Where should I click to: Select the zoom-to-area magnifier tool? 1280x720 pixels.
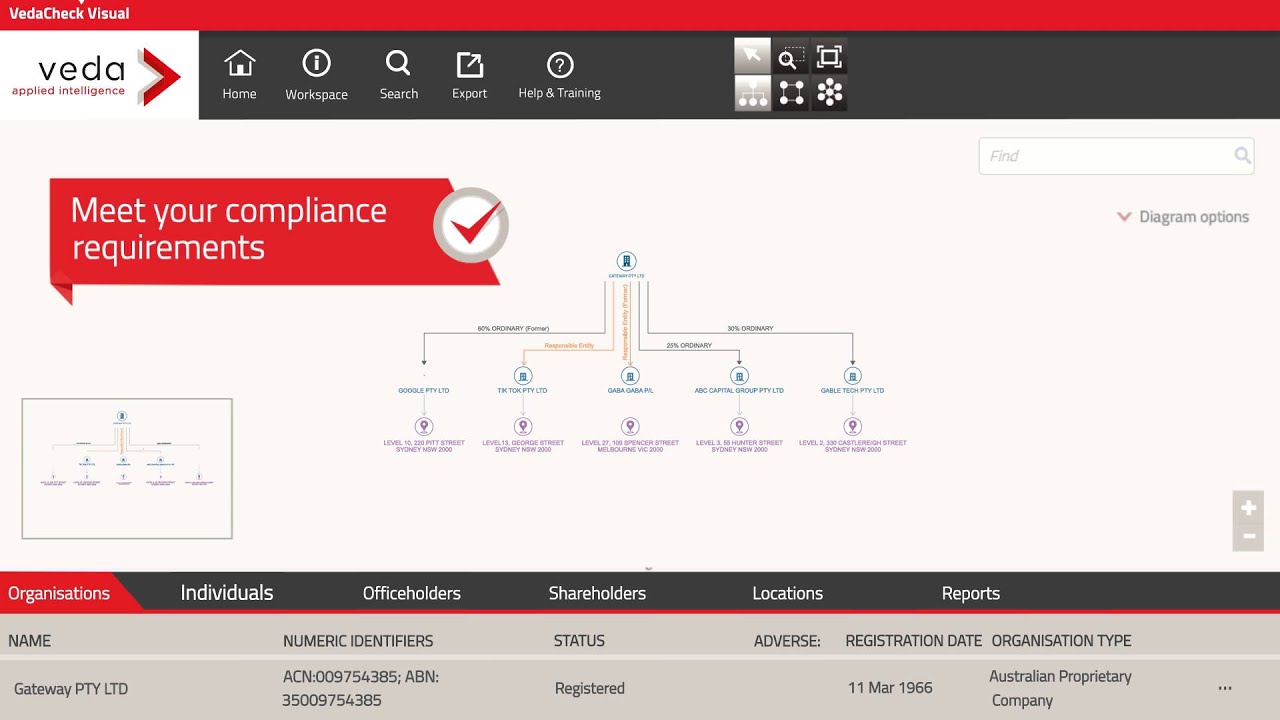click(791, 56)
